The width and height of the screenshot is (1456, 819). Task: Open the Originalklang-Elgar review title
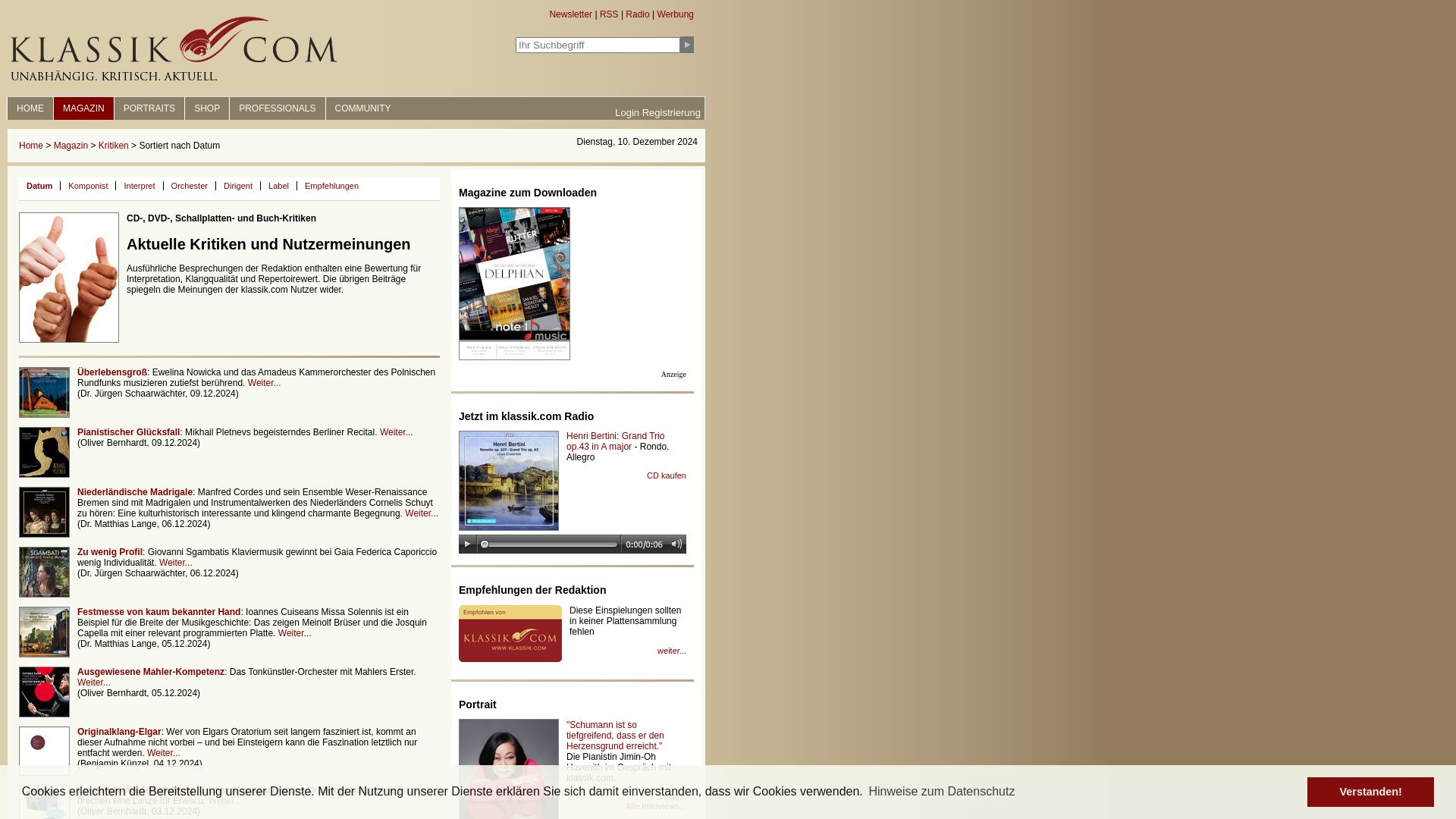[x=119, y=732]
